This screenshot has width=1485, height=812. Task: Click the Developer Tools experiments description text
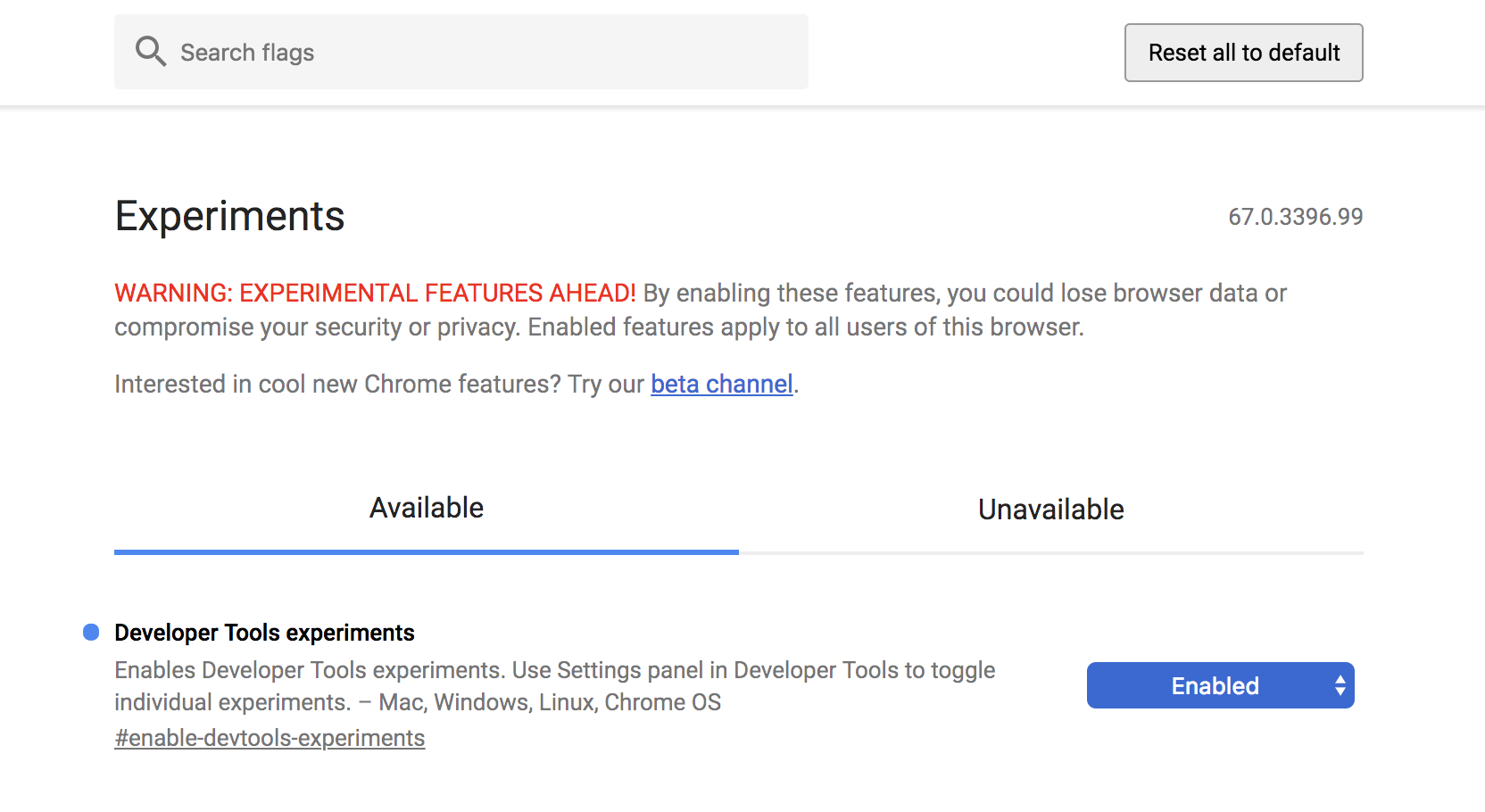[x=554, y=686]
